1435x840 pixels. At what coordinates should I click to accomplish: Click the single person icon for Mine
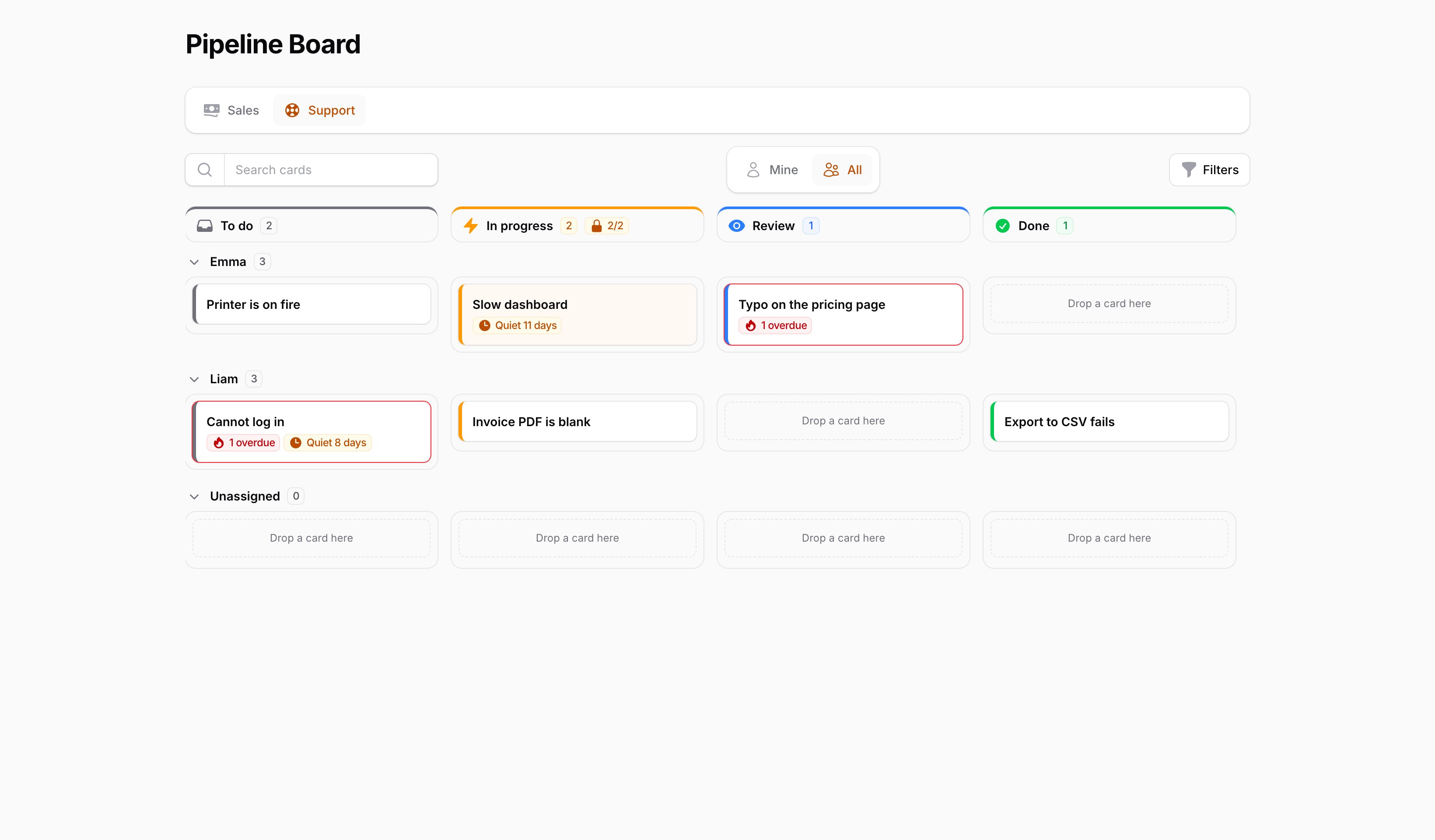[x=753, y=170]
